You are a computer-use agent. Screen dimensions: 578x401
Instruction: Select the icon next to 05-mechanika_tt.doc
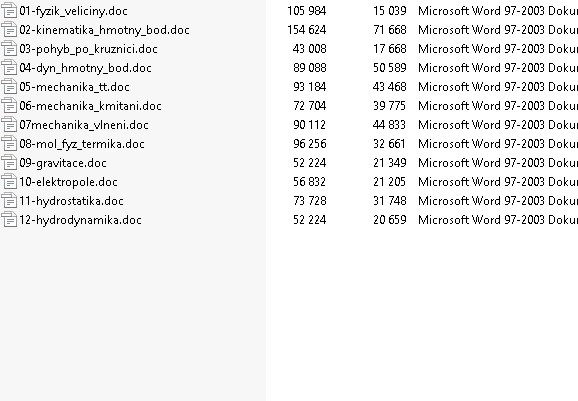click(9, 87)
